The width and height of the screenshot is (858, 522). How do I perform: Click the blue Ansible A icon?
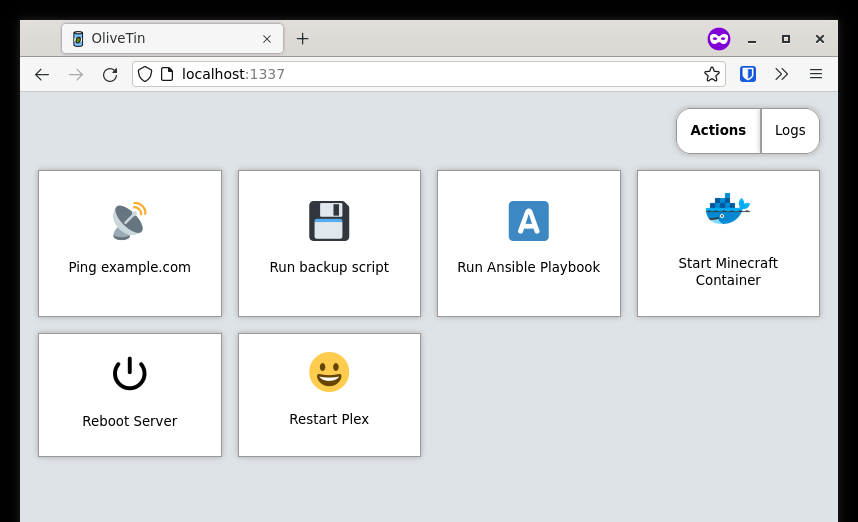tap(529, 221)
